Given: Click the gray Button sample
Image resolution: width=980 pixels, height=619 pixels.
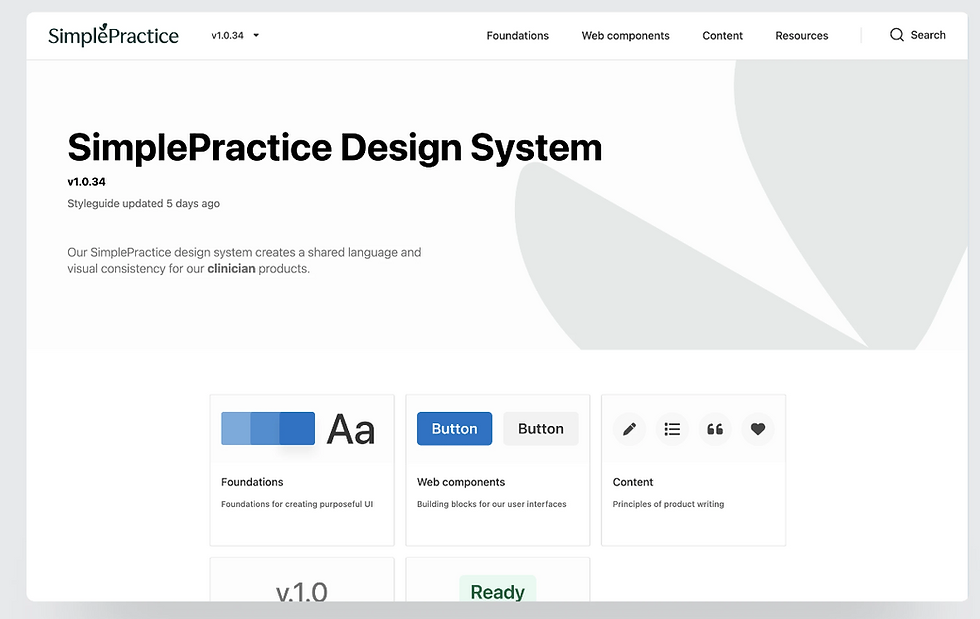Looking at the screenshot, I should click(541, 429).
